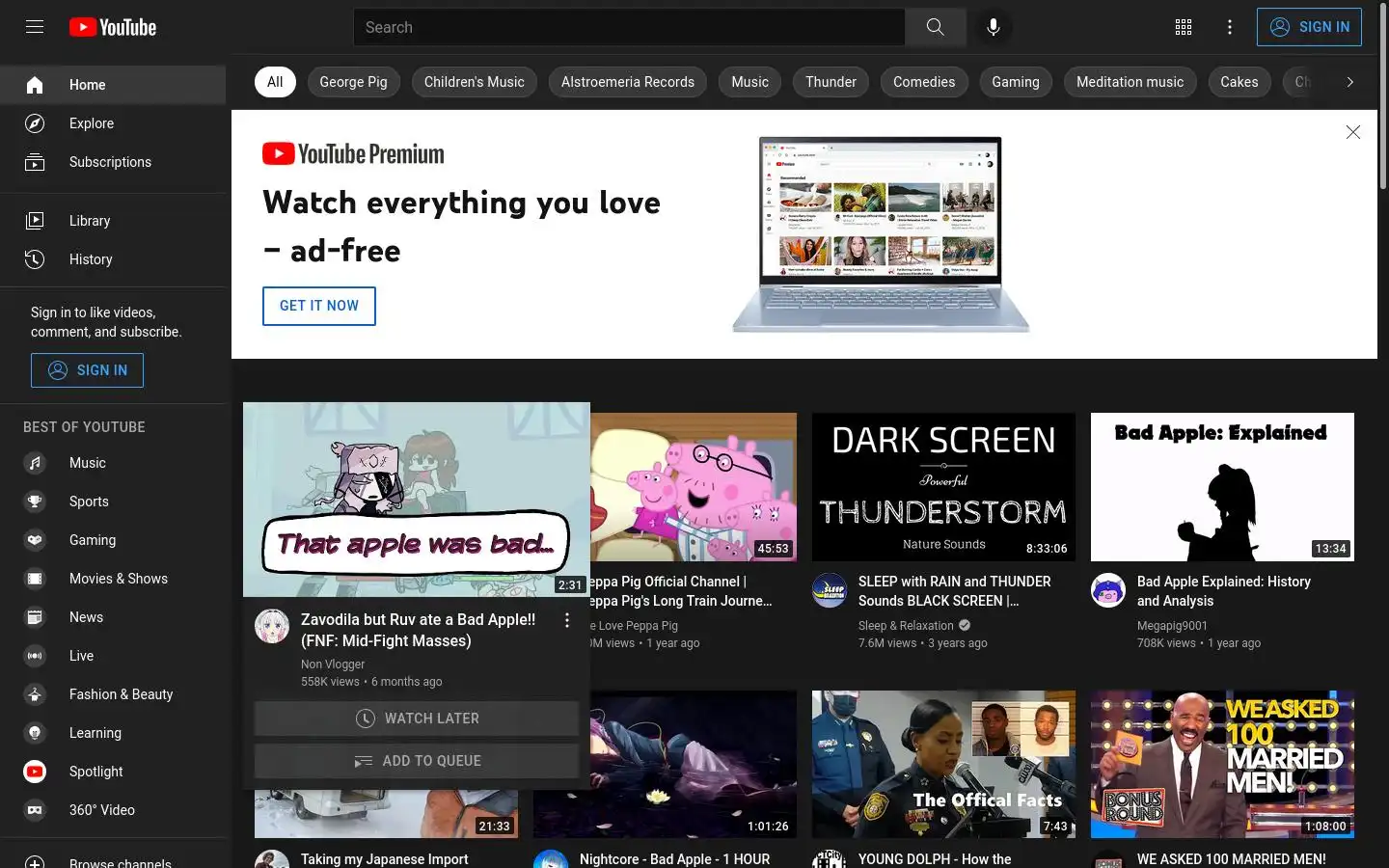Select the All filter chip

pos(275,82)
